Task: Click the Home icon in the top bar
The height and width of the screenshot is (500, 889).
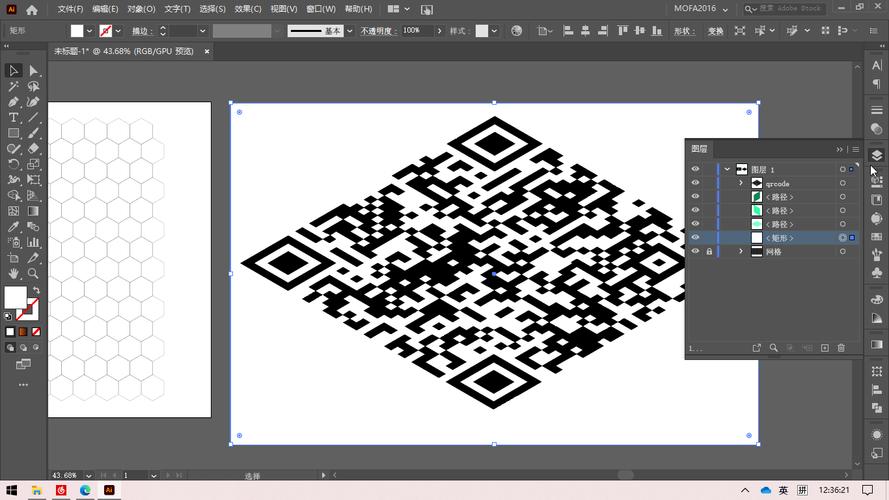Action: click(x=32, y=9)
